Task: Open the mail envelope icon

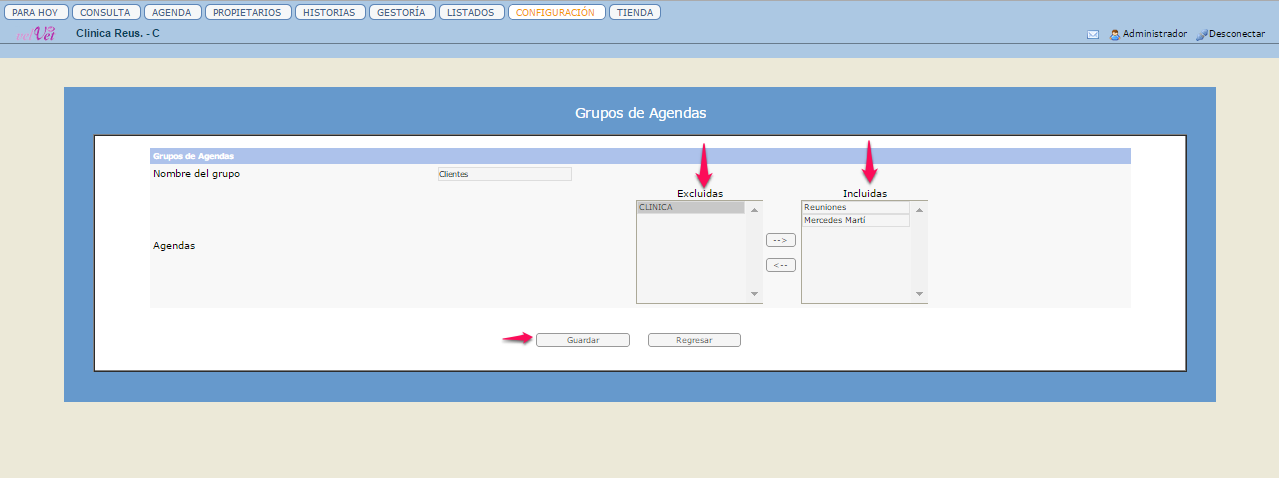Action: (1093, 34)
